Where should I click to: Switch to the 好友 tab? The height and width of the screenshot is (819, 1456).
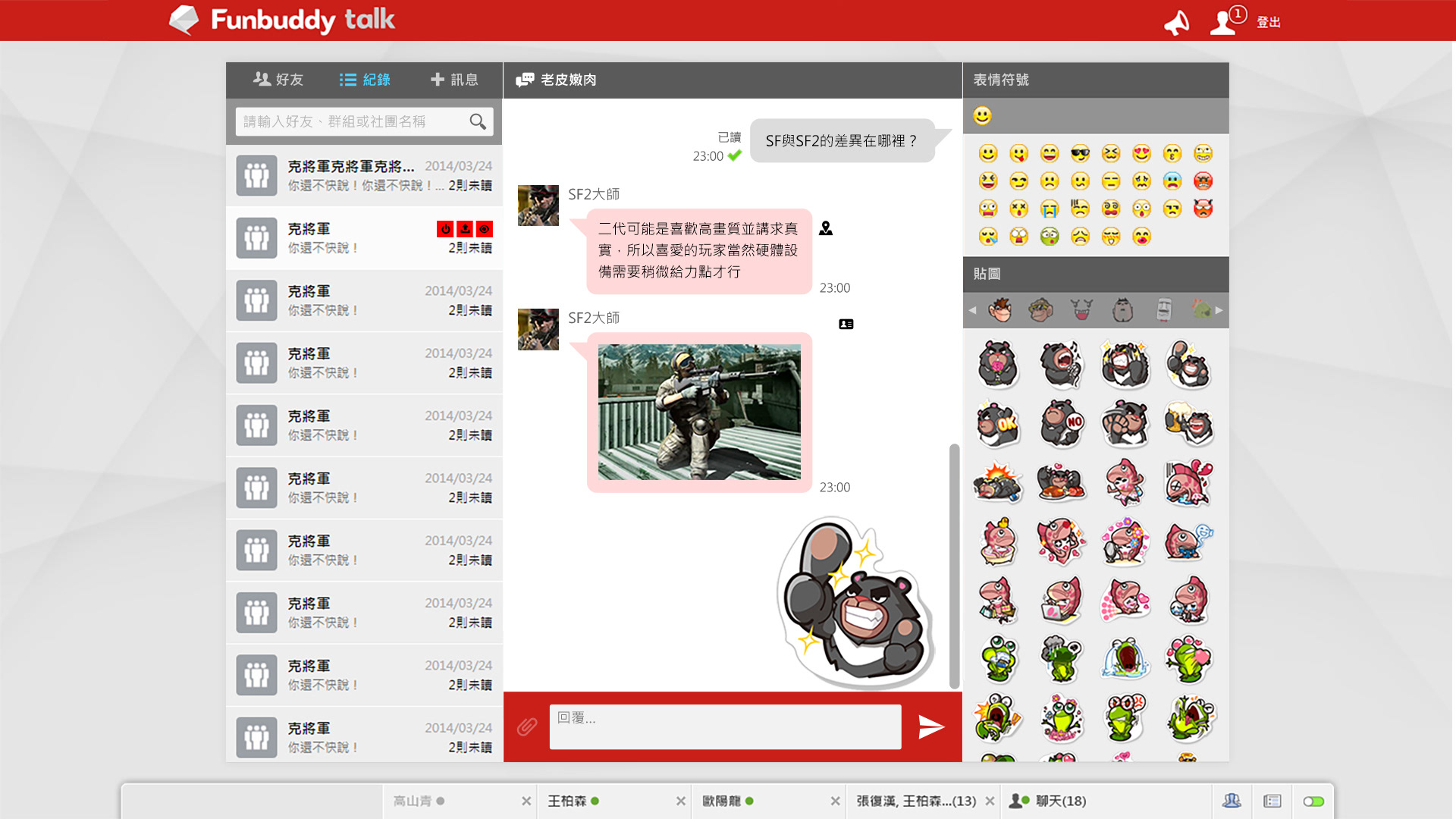point(278,80)
